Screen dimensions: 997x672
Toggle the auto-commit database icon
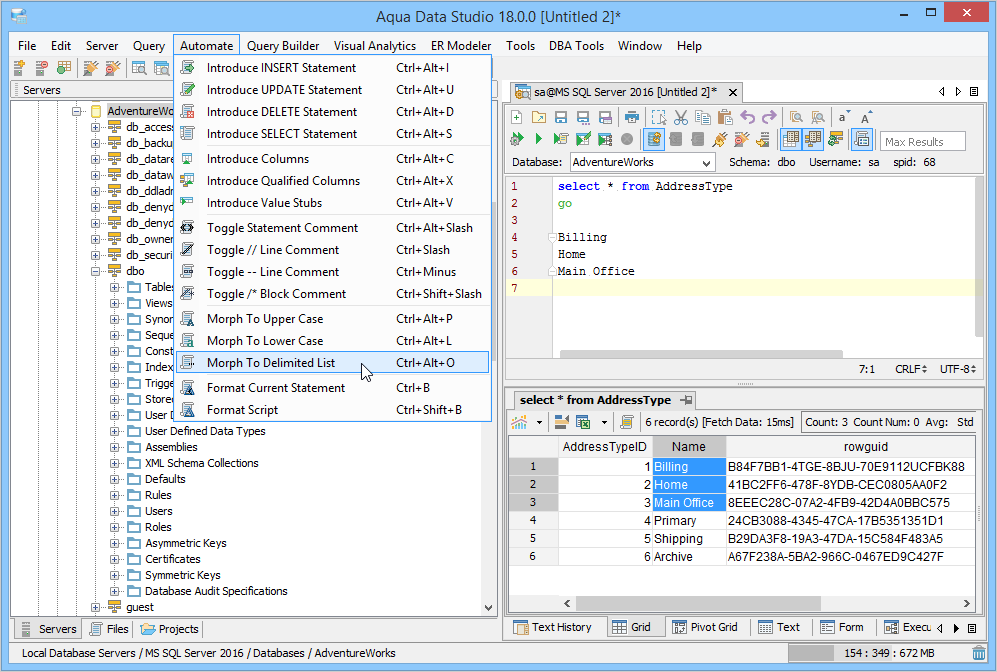click(654, 139)
